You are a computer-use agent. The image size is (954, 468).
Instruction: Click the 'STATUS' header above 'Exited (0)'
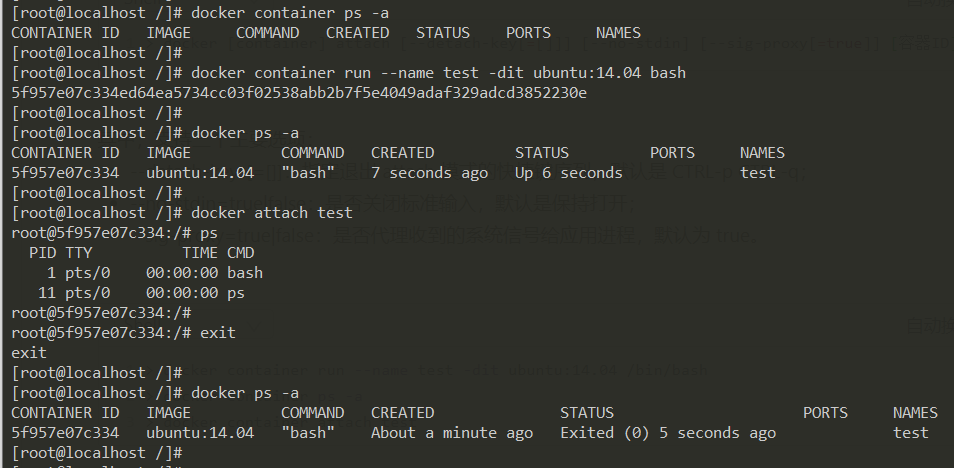pyautogui.click(x=587, y=413)
